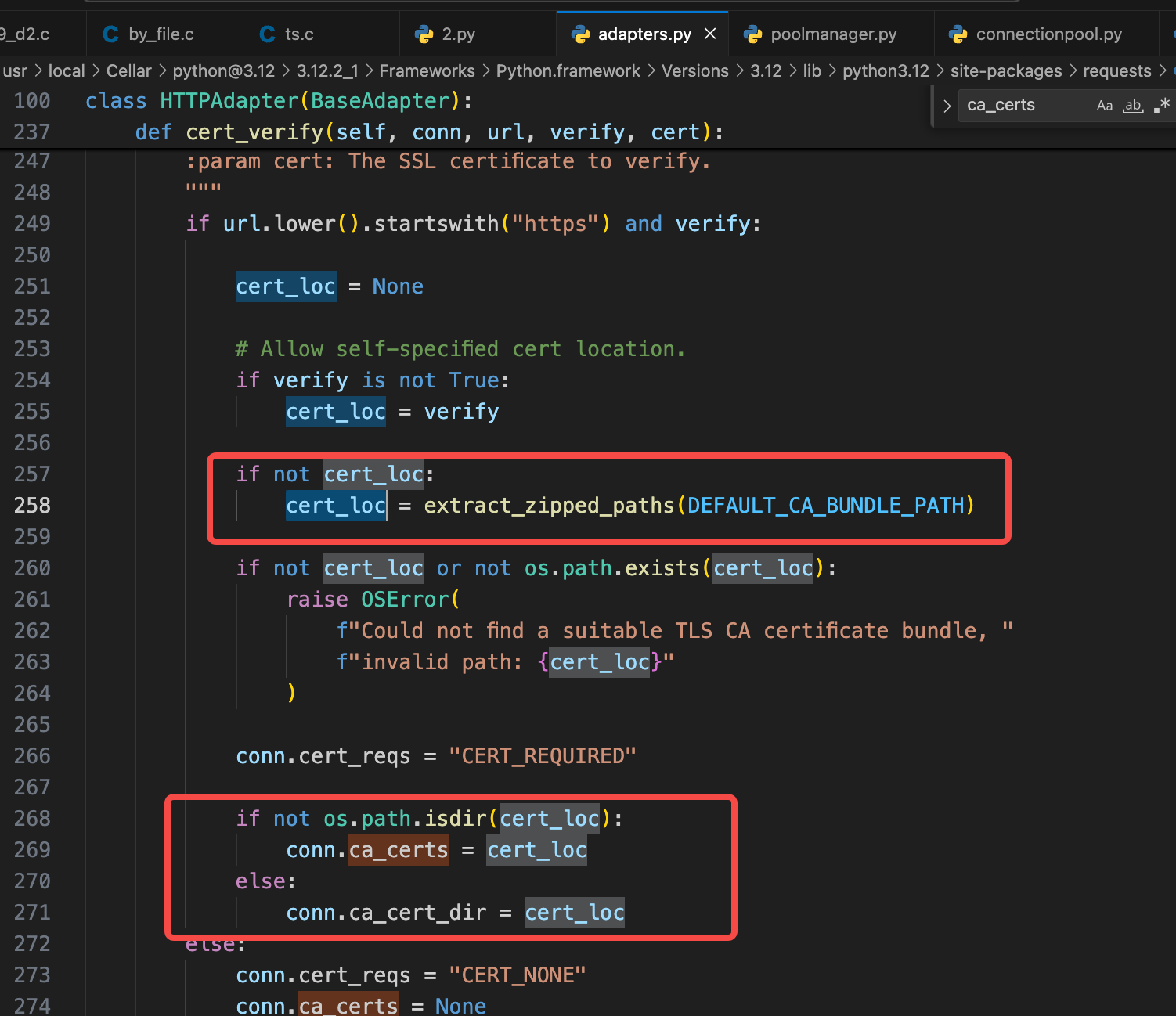
Task: Enable Match Whole Word in the find widget
Action: (1133, 105)
